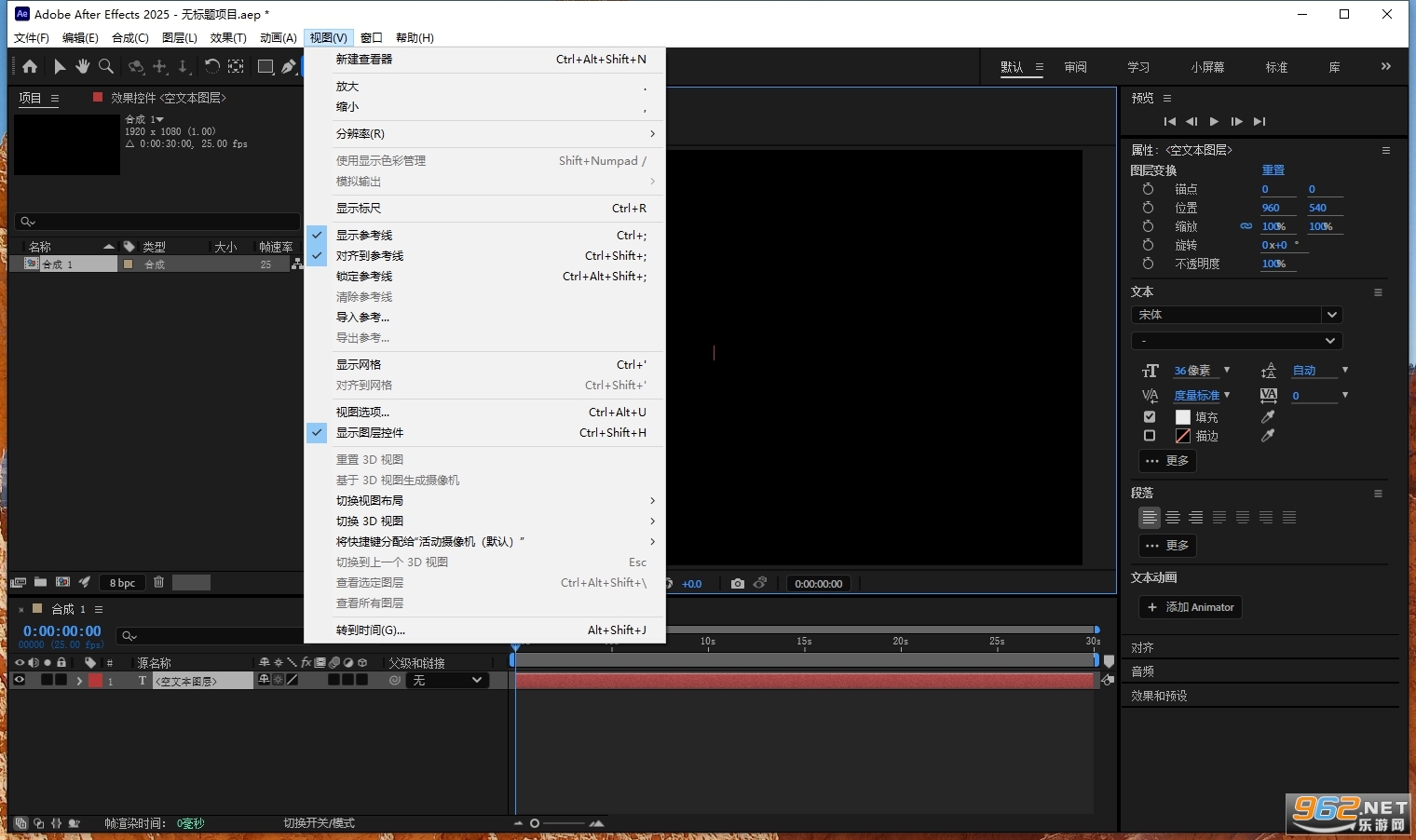Click the 更多 button under 文本 section

tap(1167, 461)
